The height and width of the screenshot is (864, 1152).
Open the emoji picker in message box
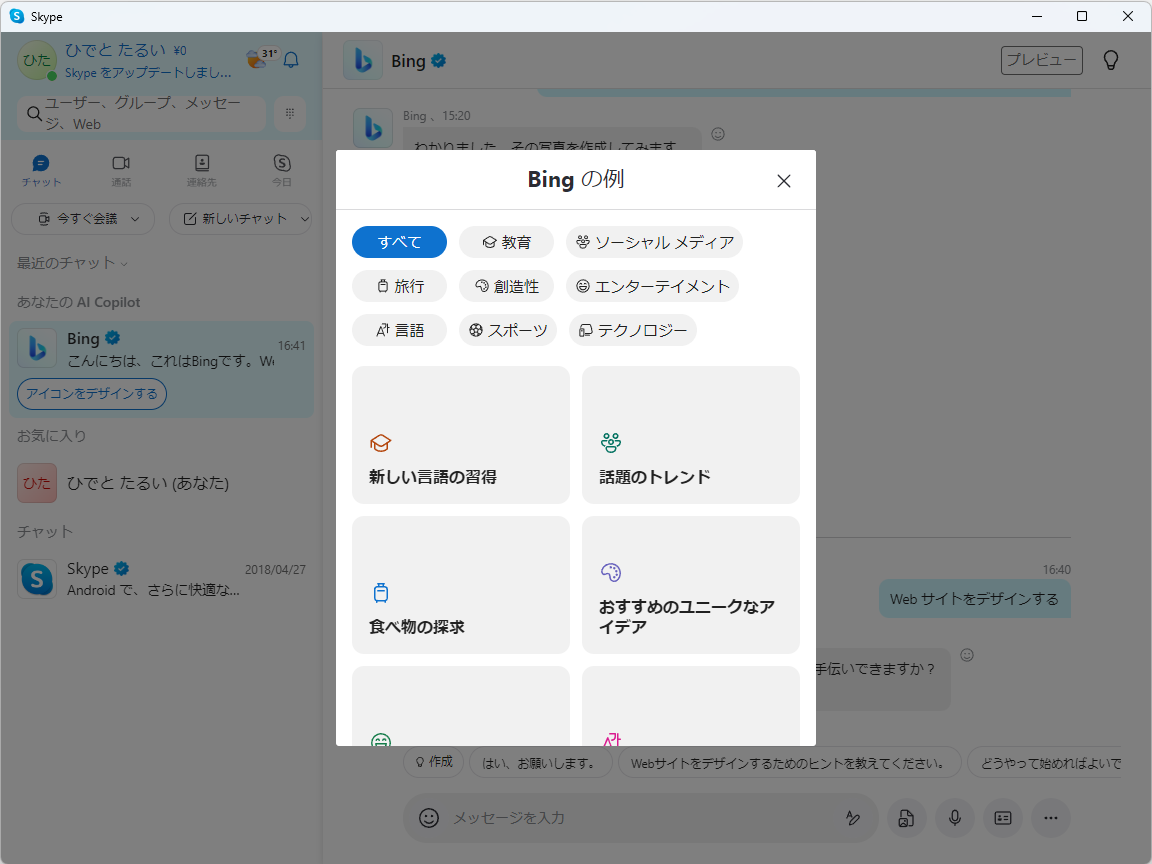[x=428, y=818]
